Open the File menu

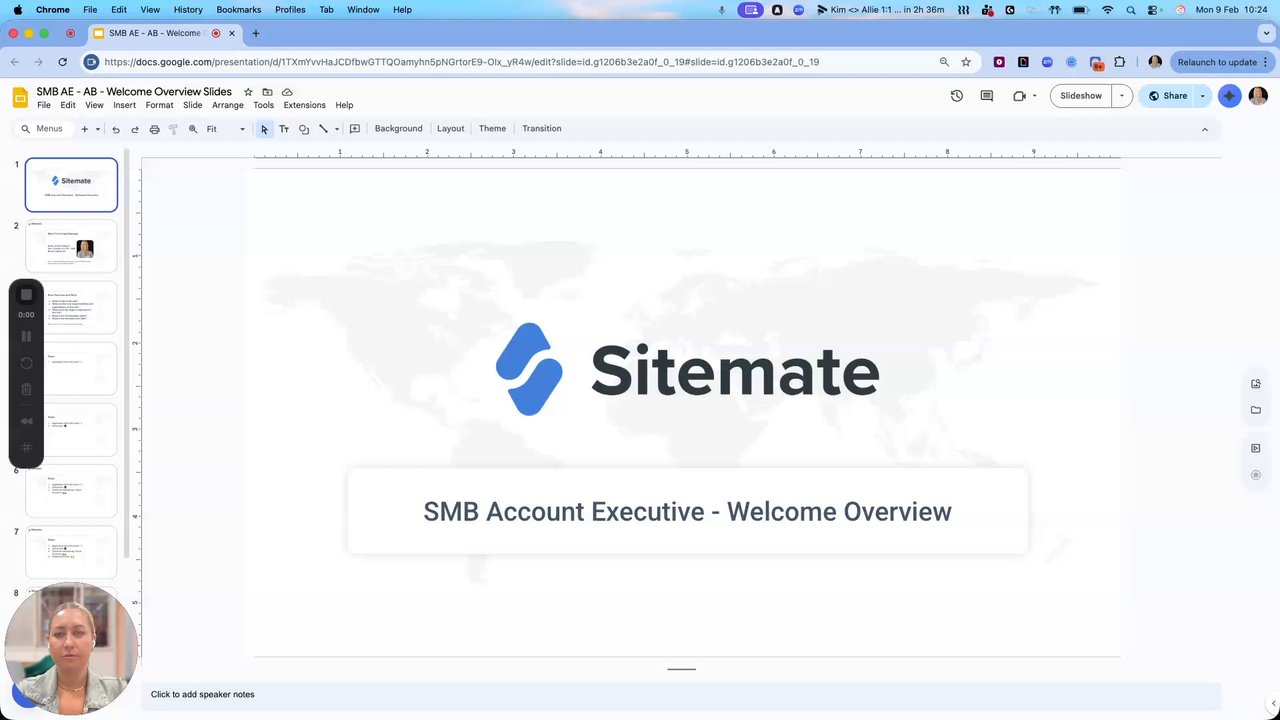click(44, 105)
